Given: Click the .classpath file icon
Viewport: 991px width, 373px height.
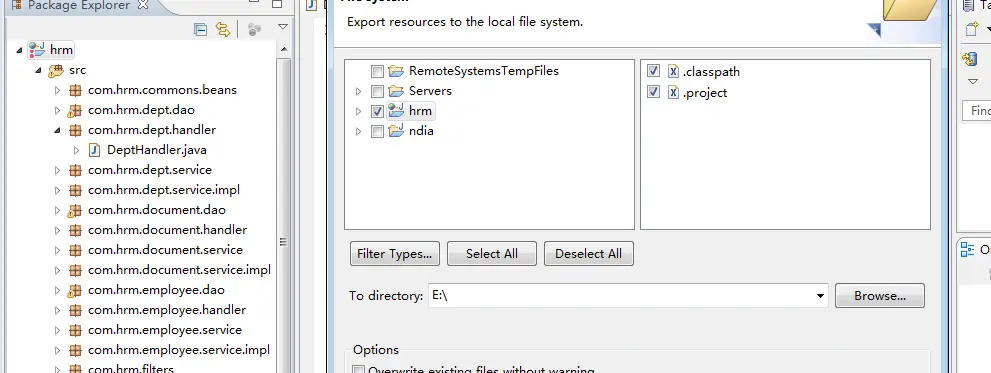Looking at the screenshot, I should [x=673, y=71].
